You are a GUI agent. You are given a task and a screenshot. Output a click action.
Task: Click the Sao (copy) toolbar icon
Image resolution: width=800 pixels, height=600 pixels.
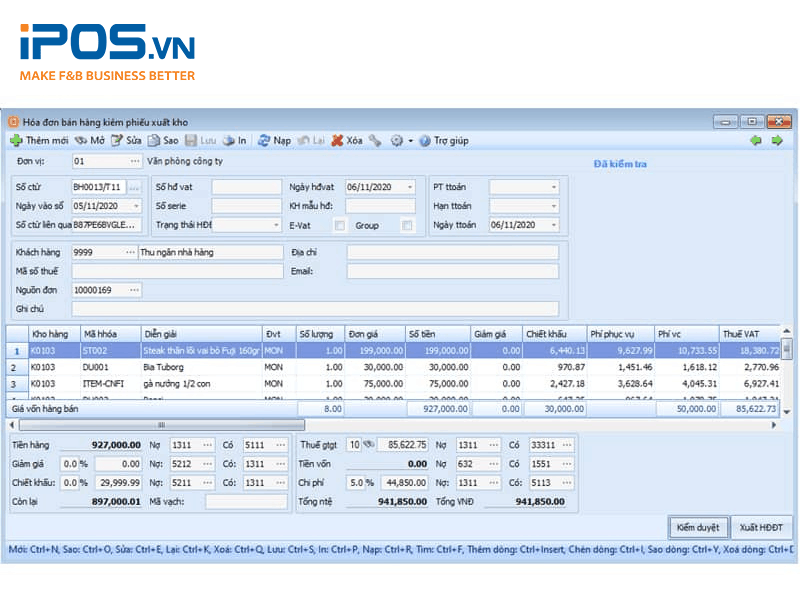pos(155,141)
